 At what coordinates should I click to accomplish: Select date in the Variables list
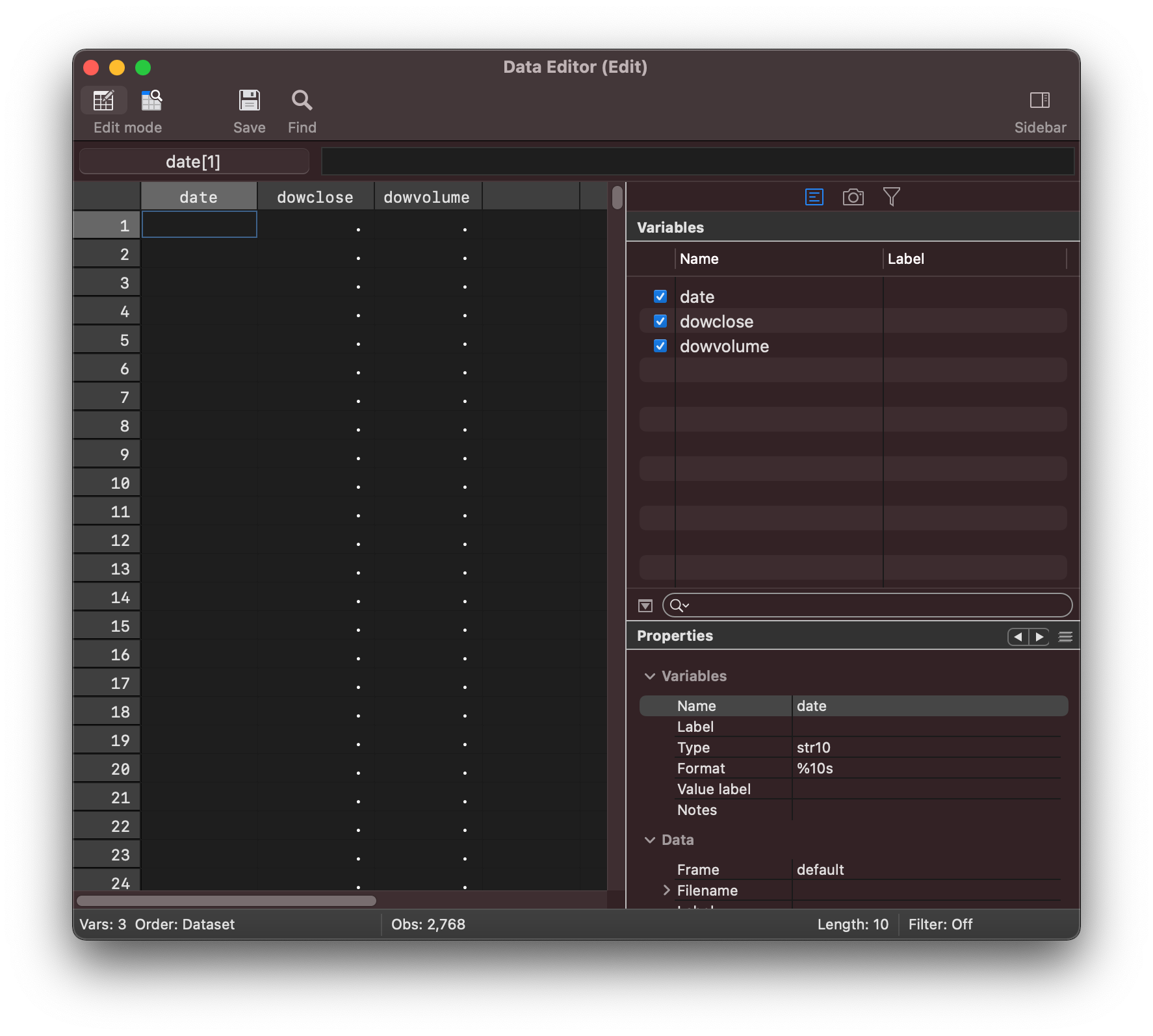(697, 296)
